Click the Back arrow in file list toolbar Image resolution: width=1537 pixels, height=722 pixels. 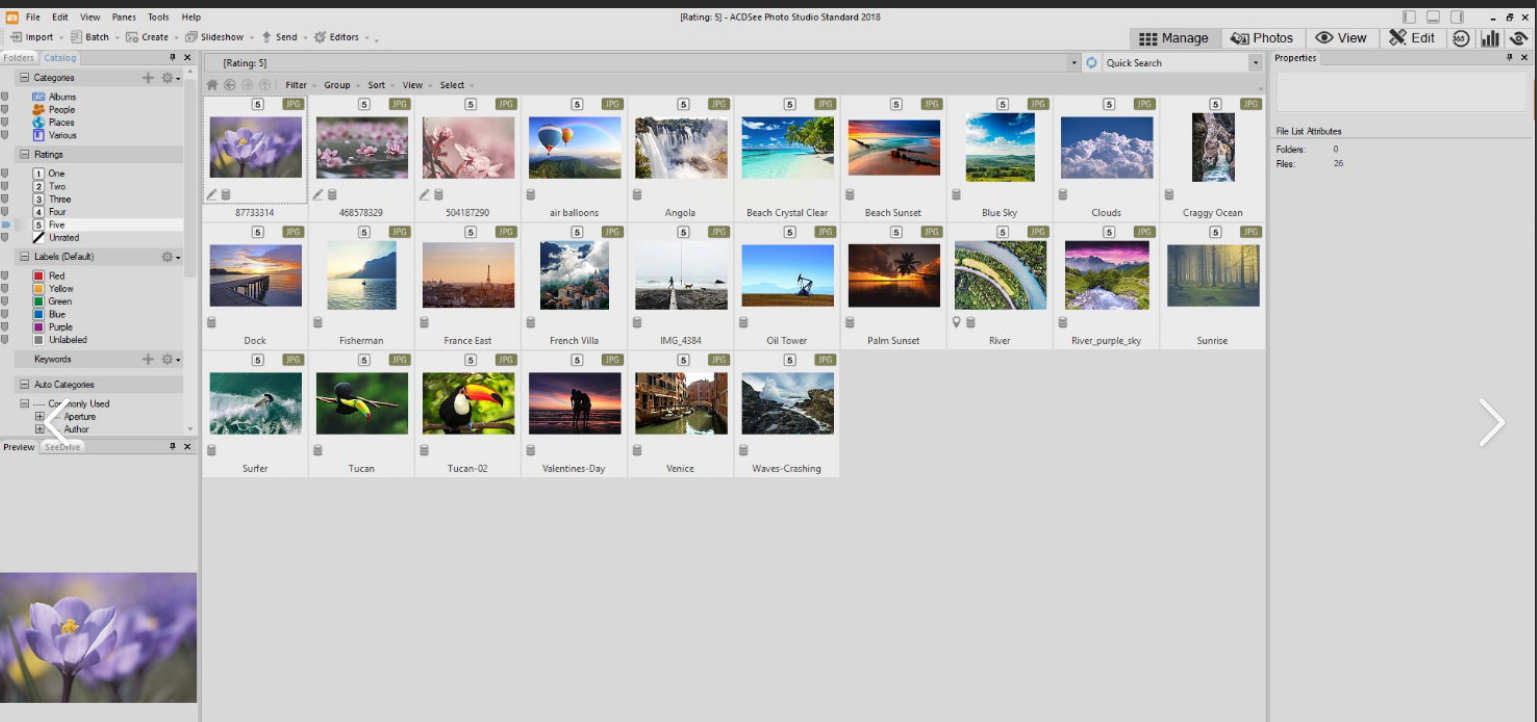click(230, 85)
